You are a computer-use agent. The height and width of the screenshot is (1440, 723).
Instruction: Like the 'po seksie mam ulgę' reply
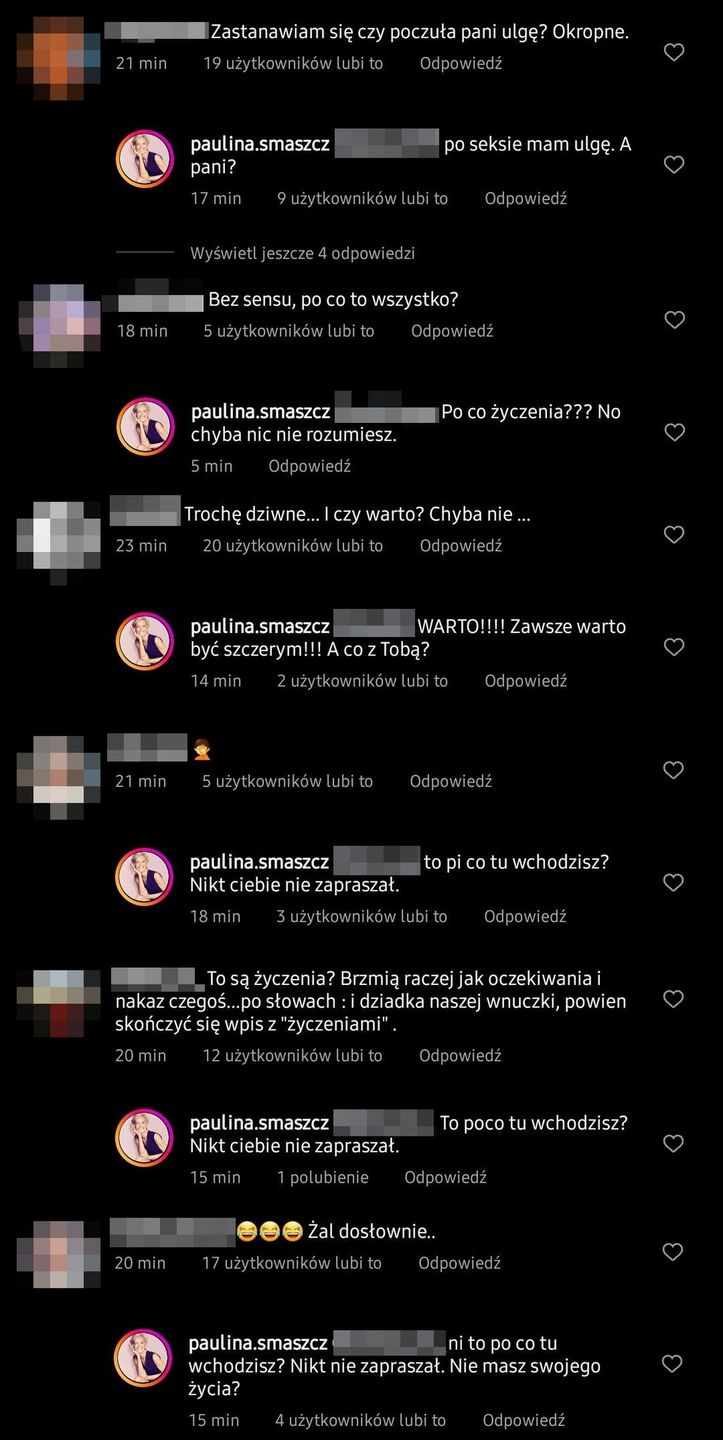[674, 164]
